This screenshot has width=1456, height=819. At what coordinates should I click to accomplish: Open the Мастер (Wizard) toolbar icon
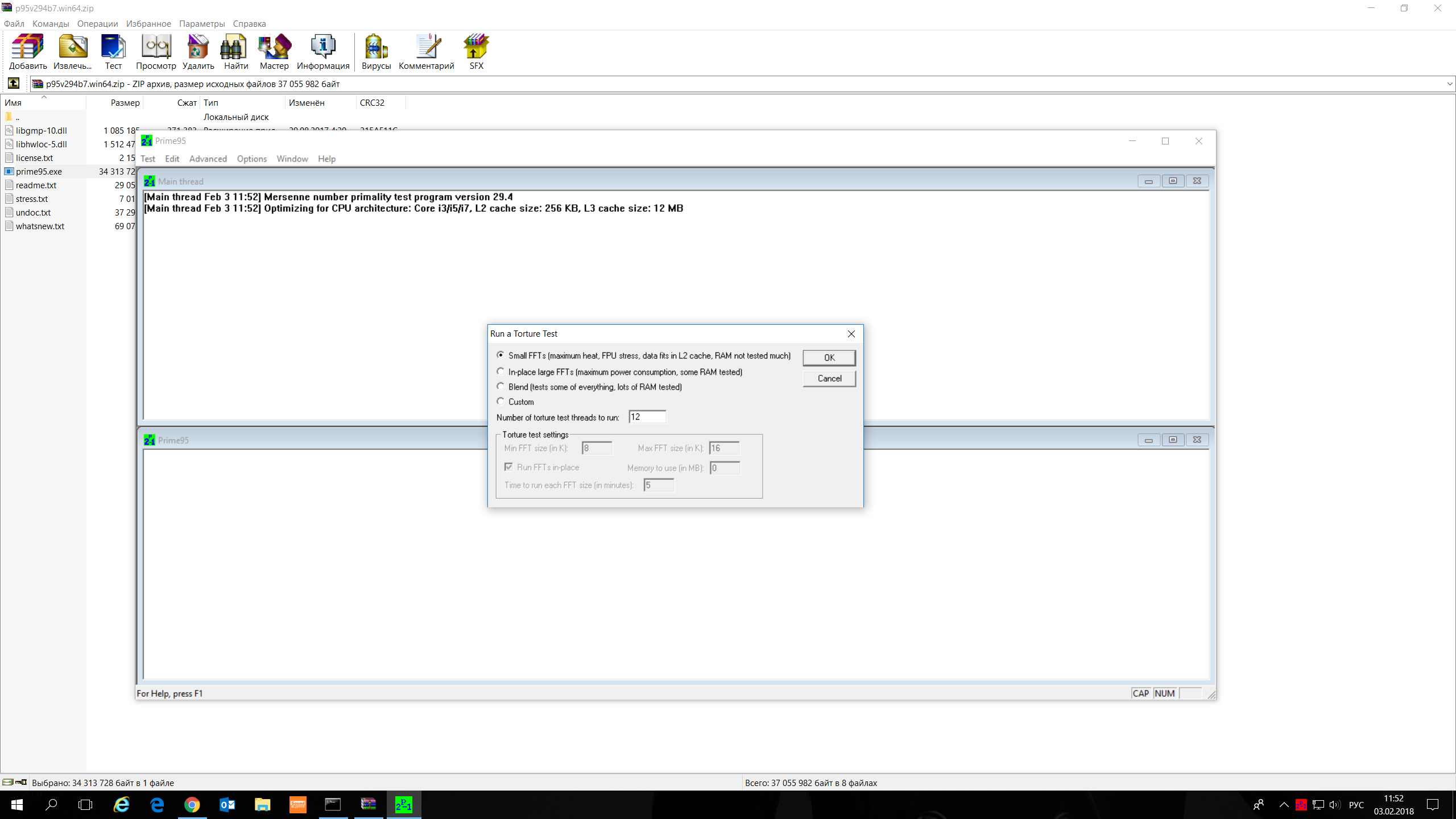(x=274, y=51)
